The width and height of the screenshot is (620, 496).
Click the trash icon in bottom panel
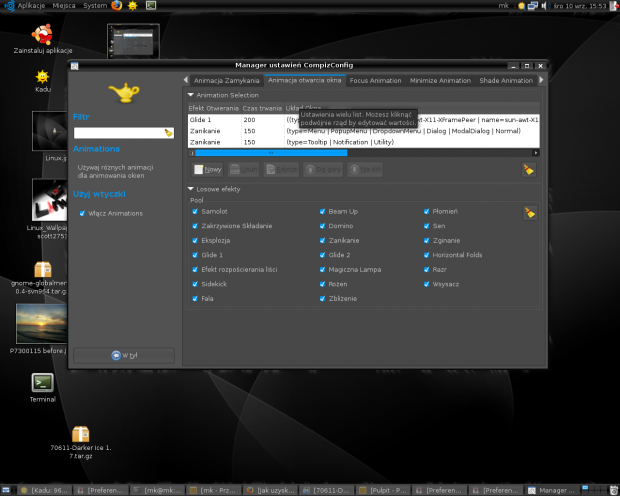[x=614, y=490]
